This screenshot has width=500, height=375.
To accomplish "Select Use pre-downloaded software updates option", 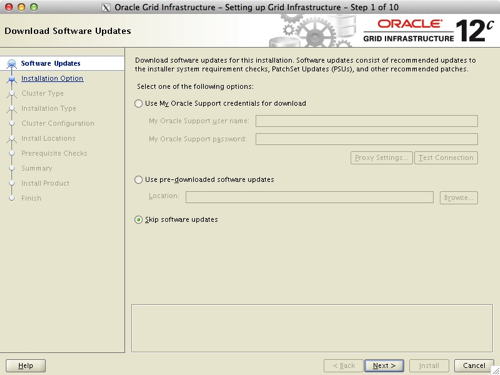I will (x=139, y=180).
